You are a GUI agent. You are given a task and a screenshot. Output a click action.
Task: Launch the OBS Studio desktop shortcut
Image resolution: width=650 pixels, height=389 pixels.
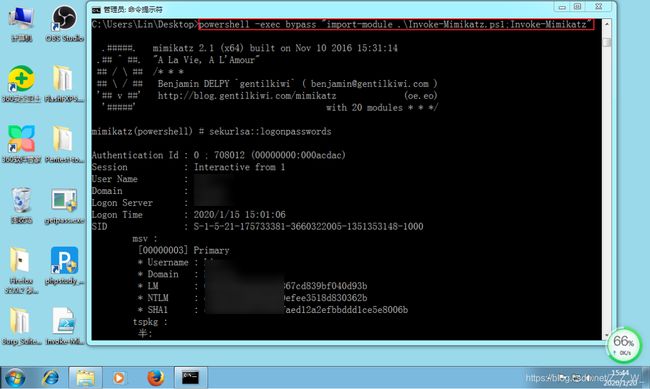click(x=65, y=24)
